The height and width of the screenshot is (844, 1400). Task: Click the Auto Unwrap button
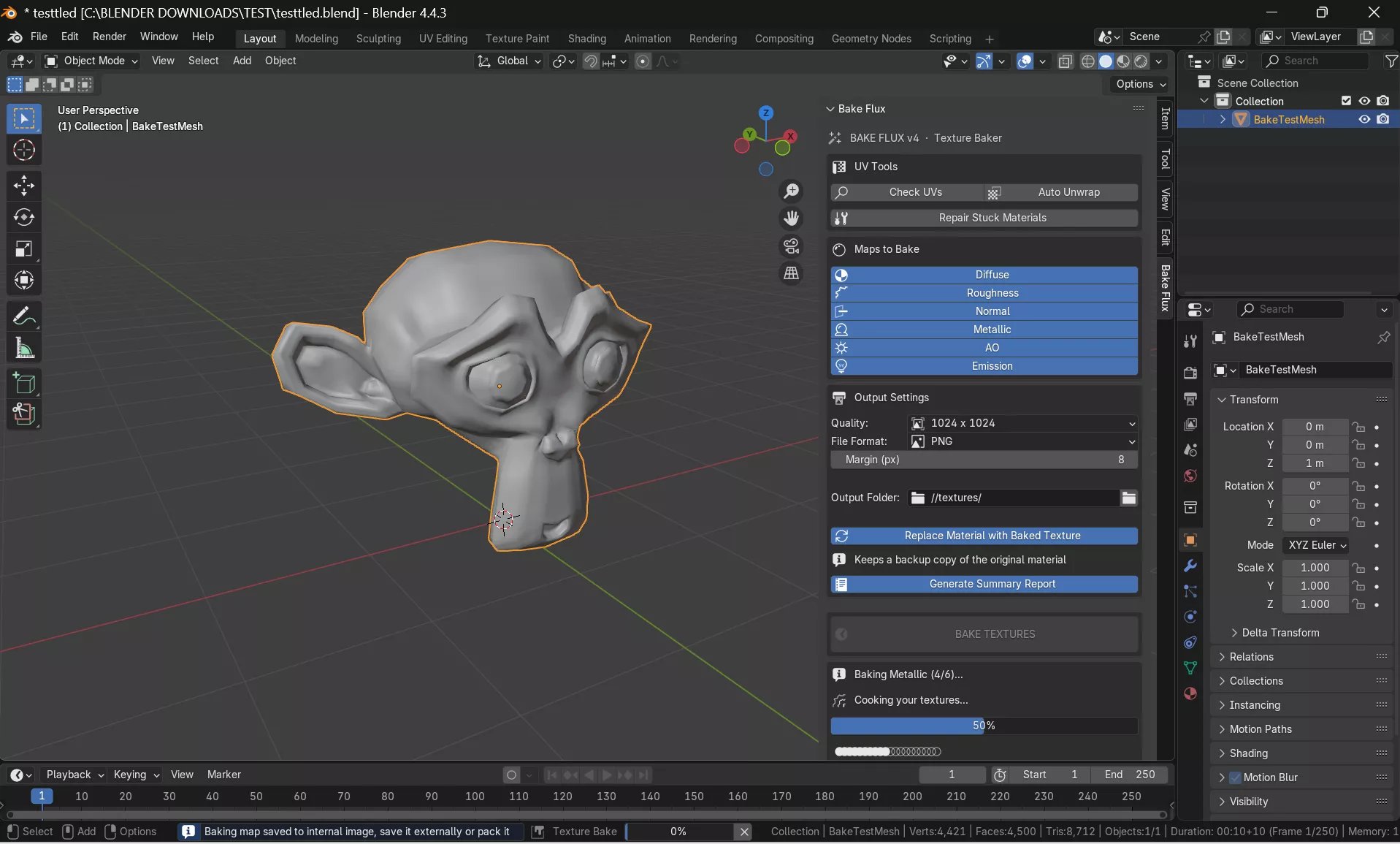1061,193
